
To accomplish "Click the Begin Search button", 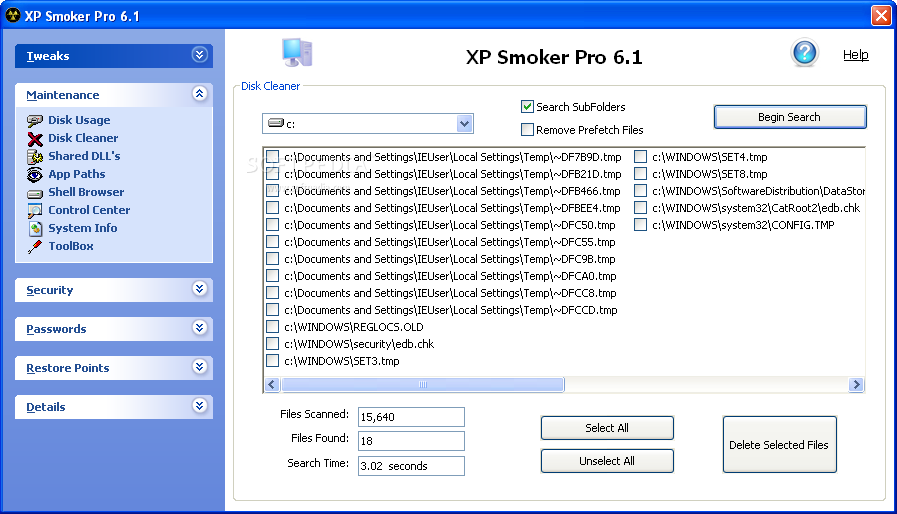I will pyautogui.click(x=789, y=117).
